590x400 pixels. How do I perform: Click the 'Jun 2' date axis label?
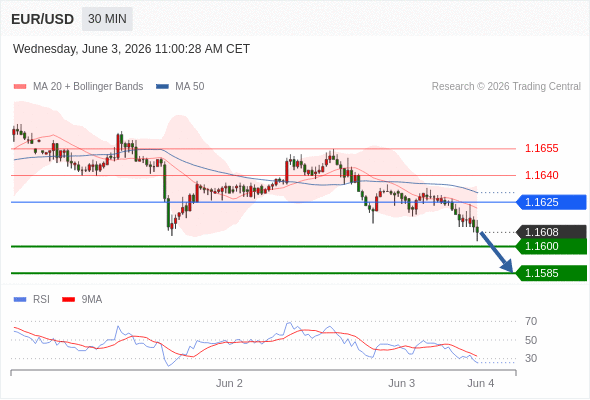click(229, 383)
